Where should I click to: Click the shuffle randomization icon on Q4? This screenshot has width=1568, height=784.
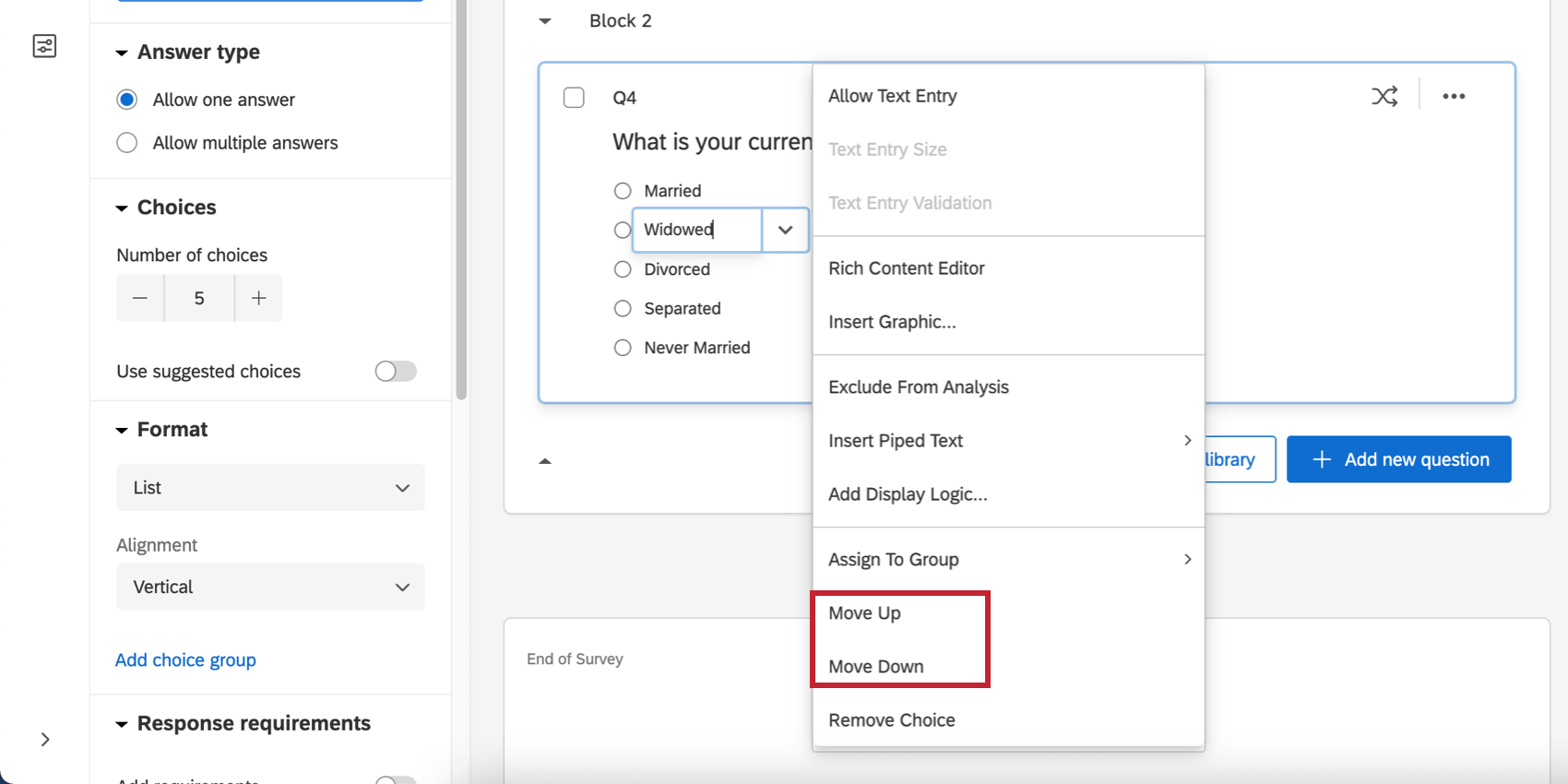click(1384, 96)
